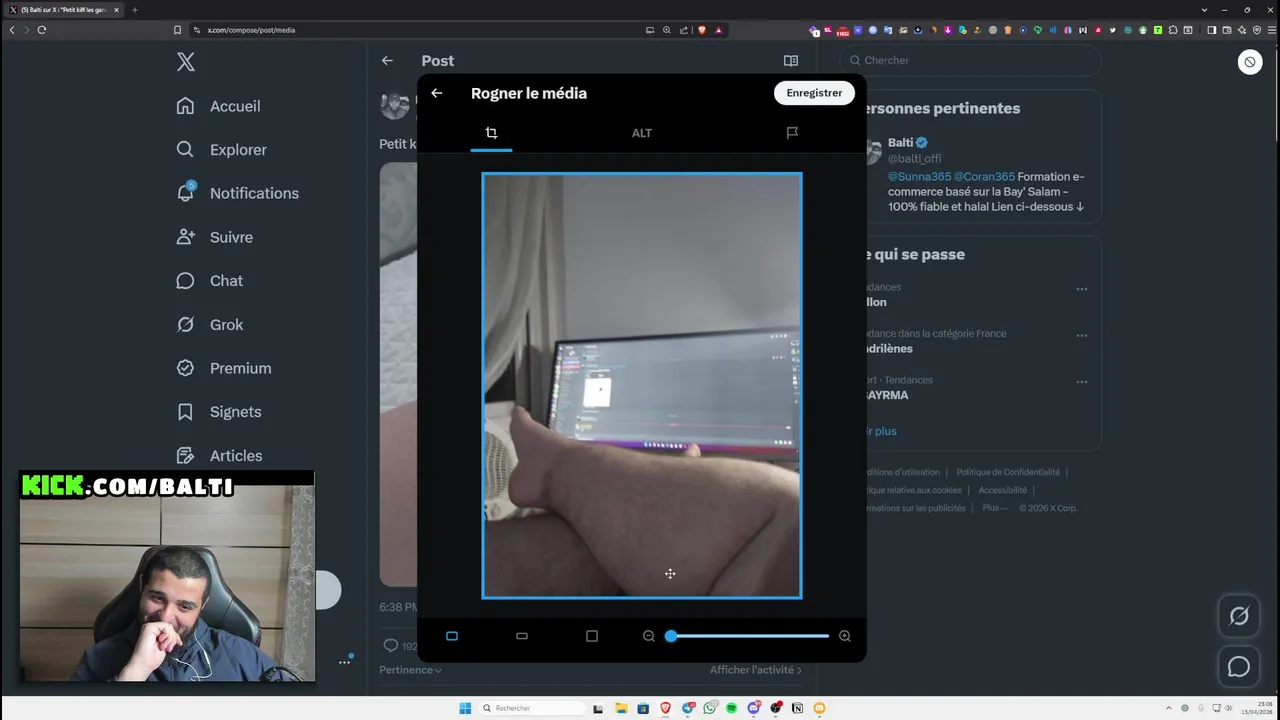The width and height of the screenshot is (1280, 720).
Task: Choose the square aspect ratio icon
Action: pyautogui.click(x=592, y=636)
